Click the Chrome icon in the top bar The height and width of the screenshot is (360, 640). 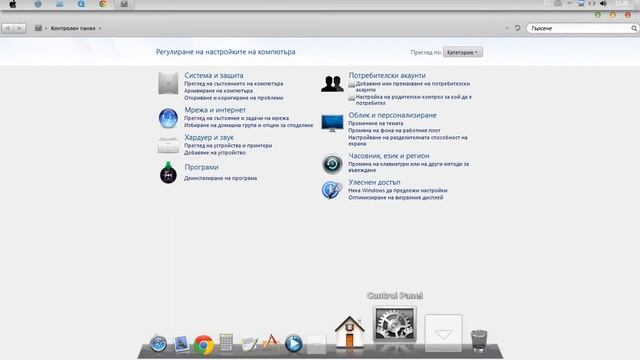103,4
